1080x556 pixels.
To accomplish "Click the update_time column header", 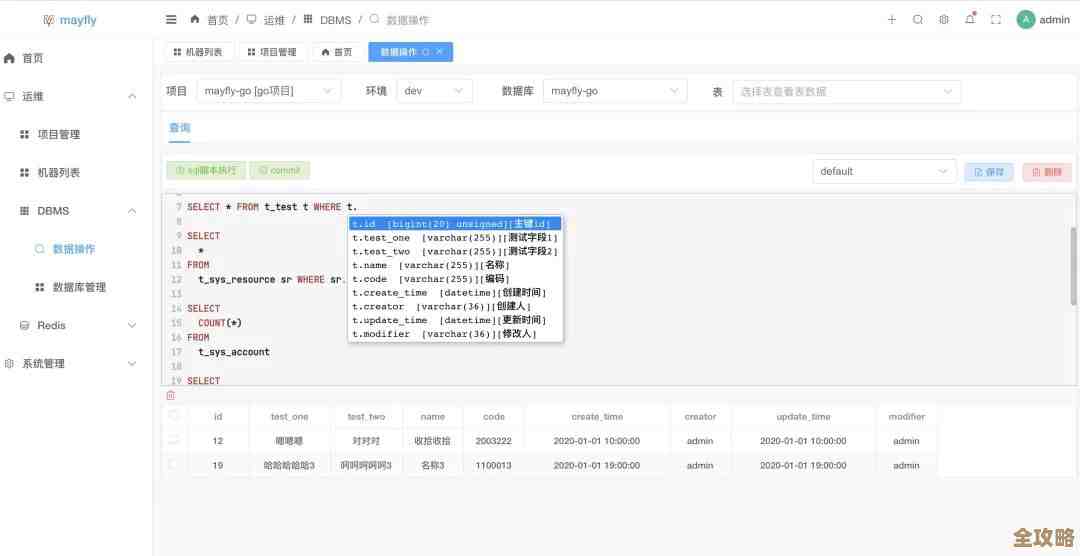I will 803,416.
